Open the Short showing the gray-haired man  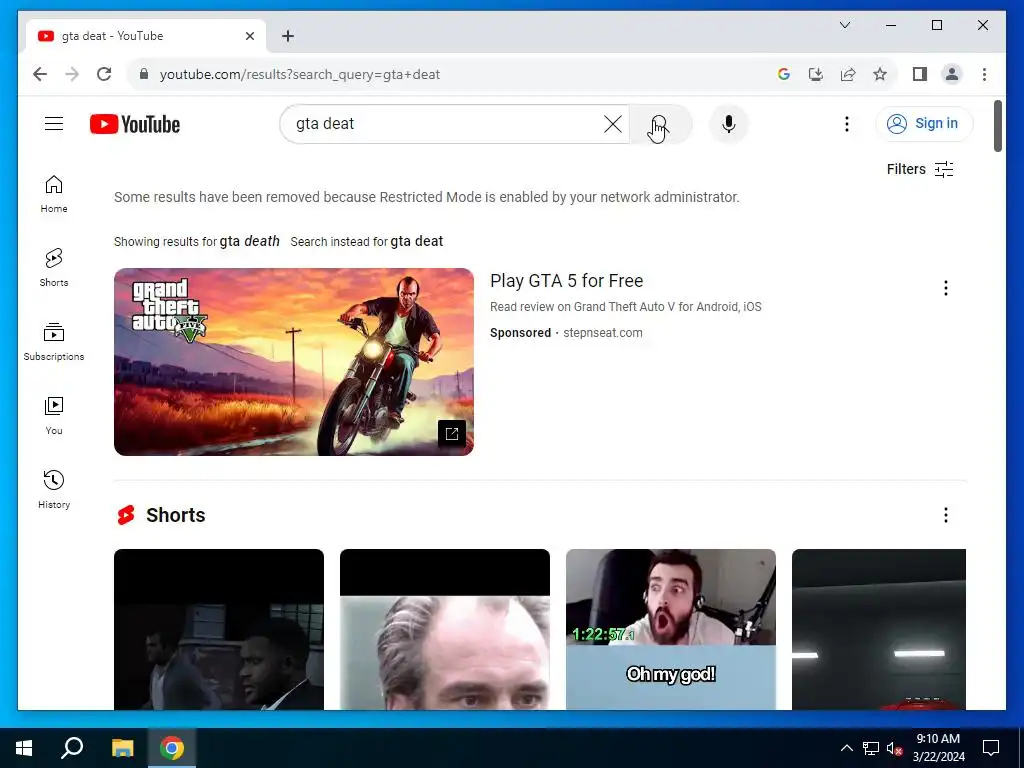pos(445,630)
